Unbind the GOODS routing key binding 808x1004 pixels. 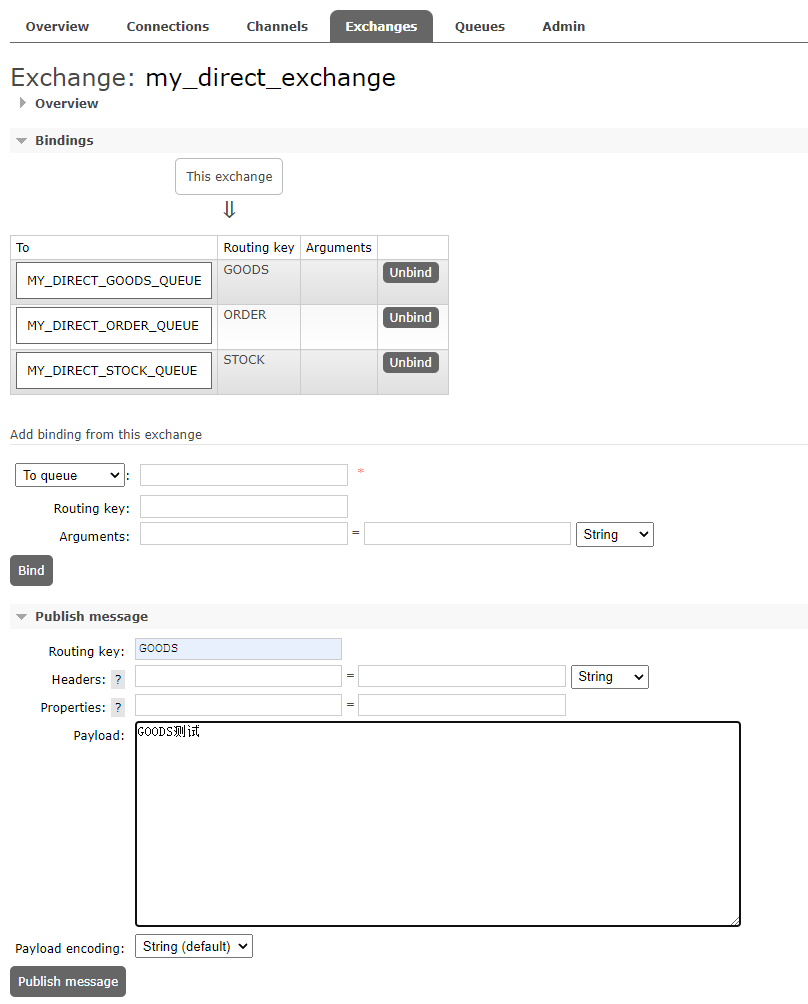click(410, 272)
